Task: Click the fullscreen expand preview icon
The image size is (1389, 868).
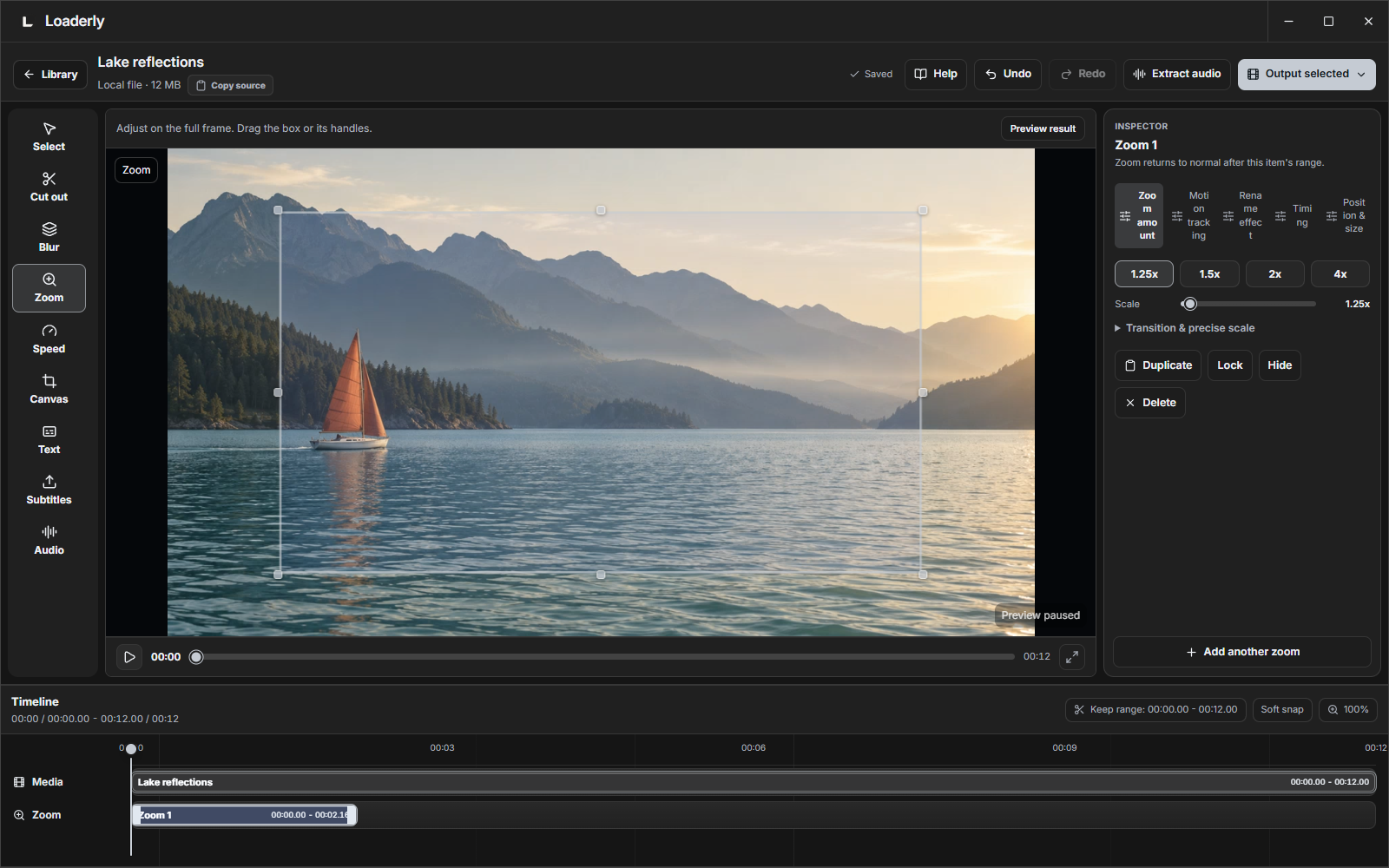Action: [1072, 657]
